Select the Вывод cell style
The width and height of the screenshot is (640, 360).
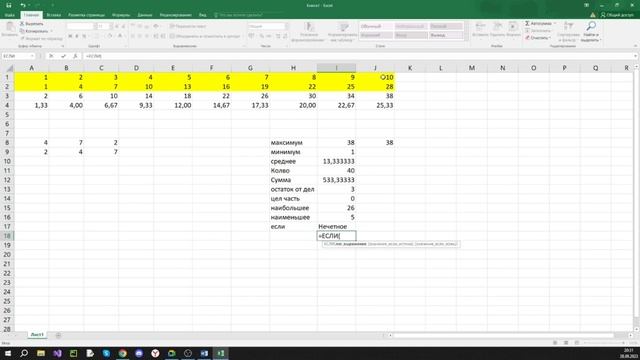[446, 35]
